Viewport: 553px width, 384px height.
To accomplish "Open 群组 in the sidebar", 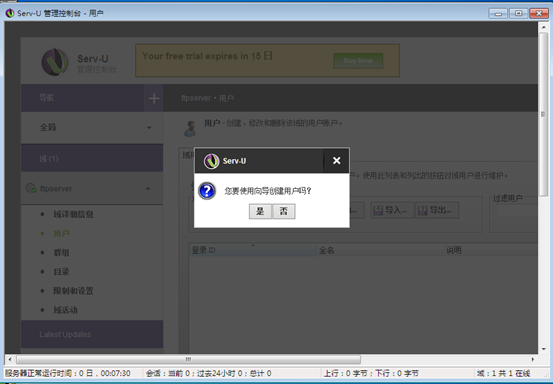I will click(x=61, y=252).
